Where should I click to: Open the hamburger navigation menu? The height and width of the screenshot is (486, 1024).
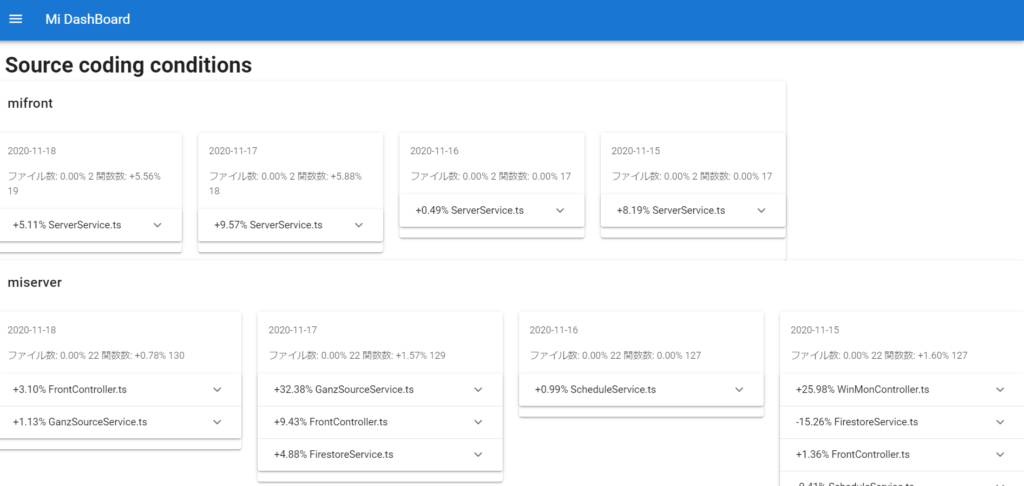(x=16, y=20)
